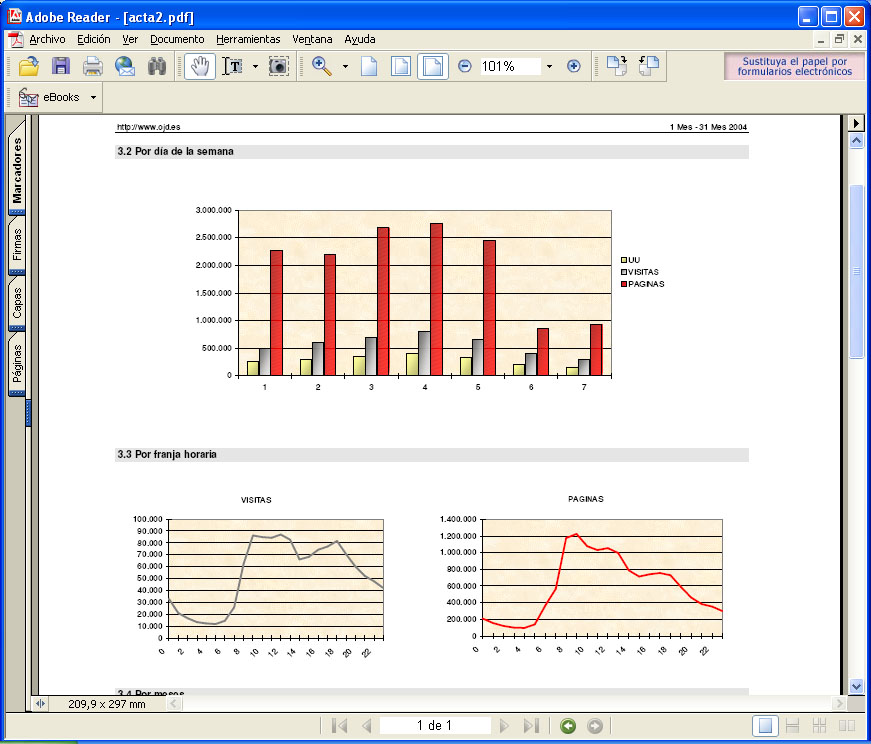Image resolution: width=871 pixels, height=744 pixels.
Task: Click the Zoom In magnifier tool
Action: tap(322, 66)
